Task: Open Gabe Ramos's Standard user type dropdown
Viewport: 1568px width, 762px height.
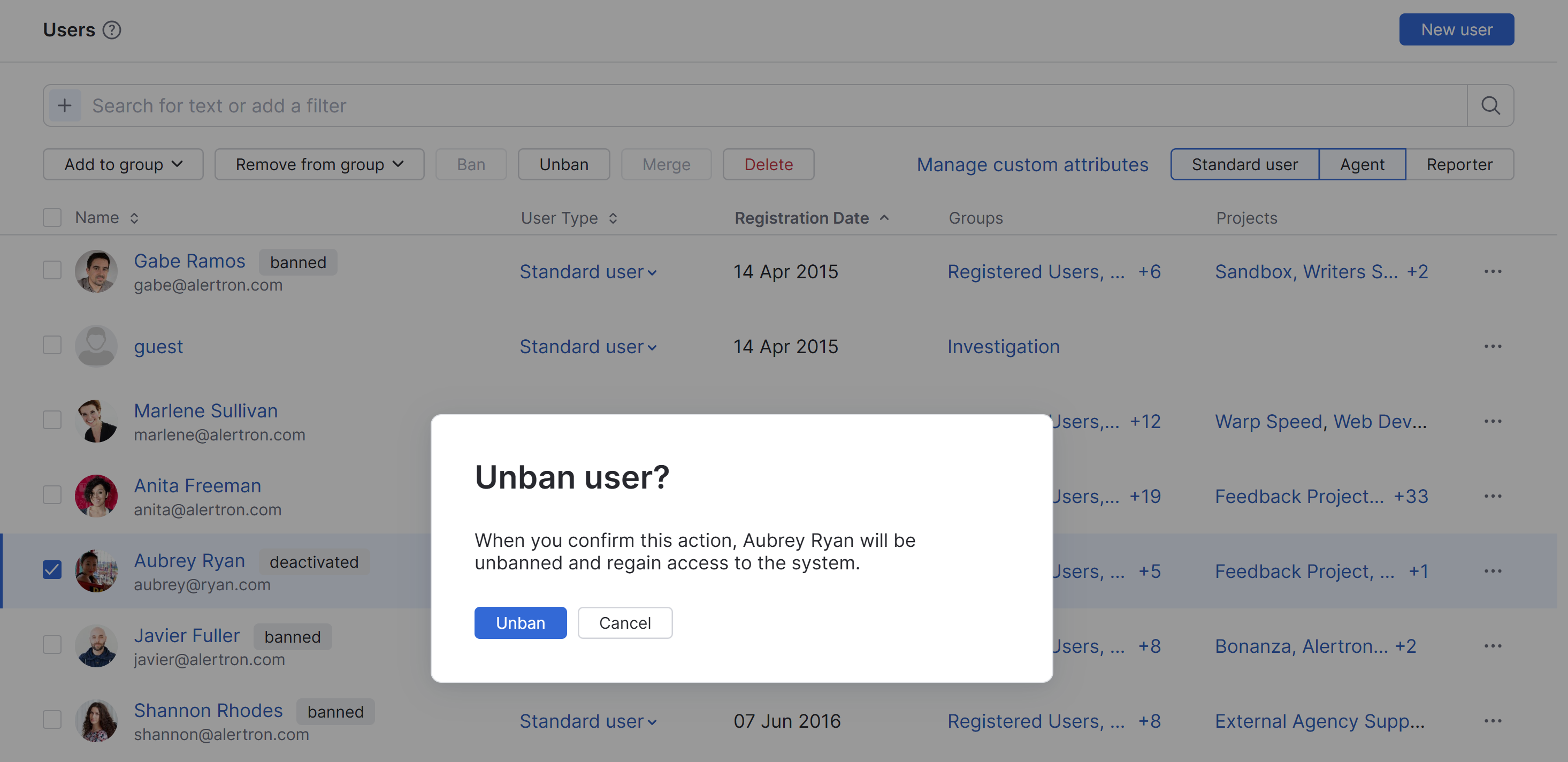Action: [x=587, y=271]
